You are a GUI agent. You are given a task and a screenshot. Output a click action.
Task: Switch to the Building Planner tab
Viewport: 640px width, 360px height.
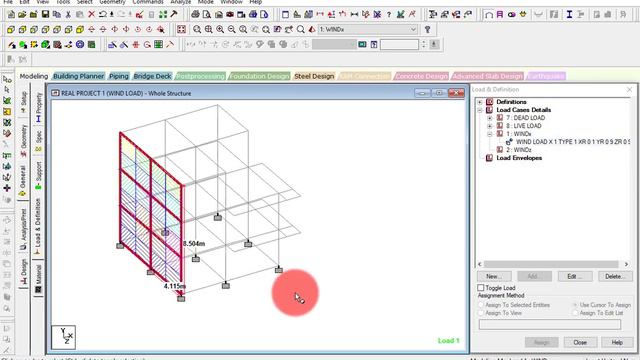pos(78,76)
